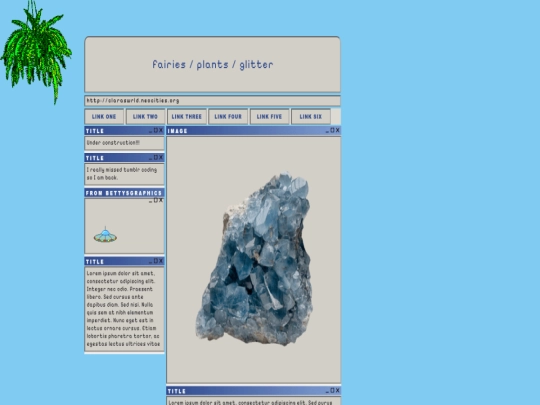This screenshot has width=540, height=405.
Task: Maximize the IMAGE window via square icon
Action: 332,130
